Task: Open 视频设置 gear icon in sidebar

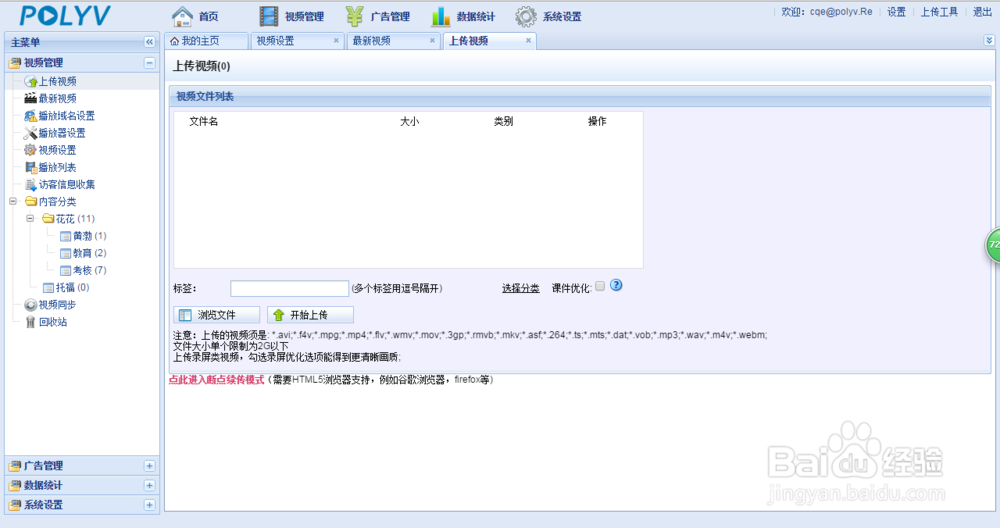Action: click(31, 150)
